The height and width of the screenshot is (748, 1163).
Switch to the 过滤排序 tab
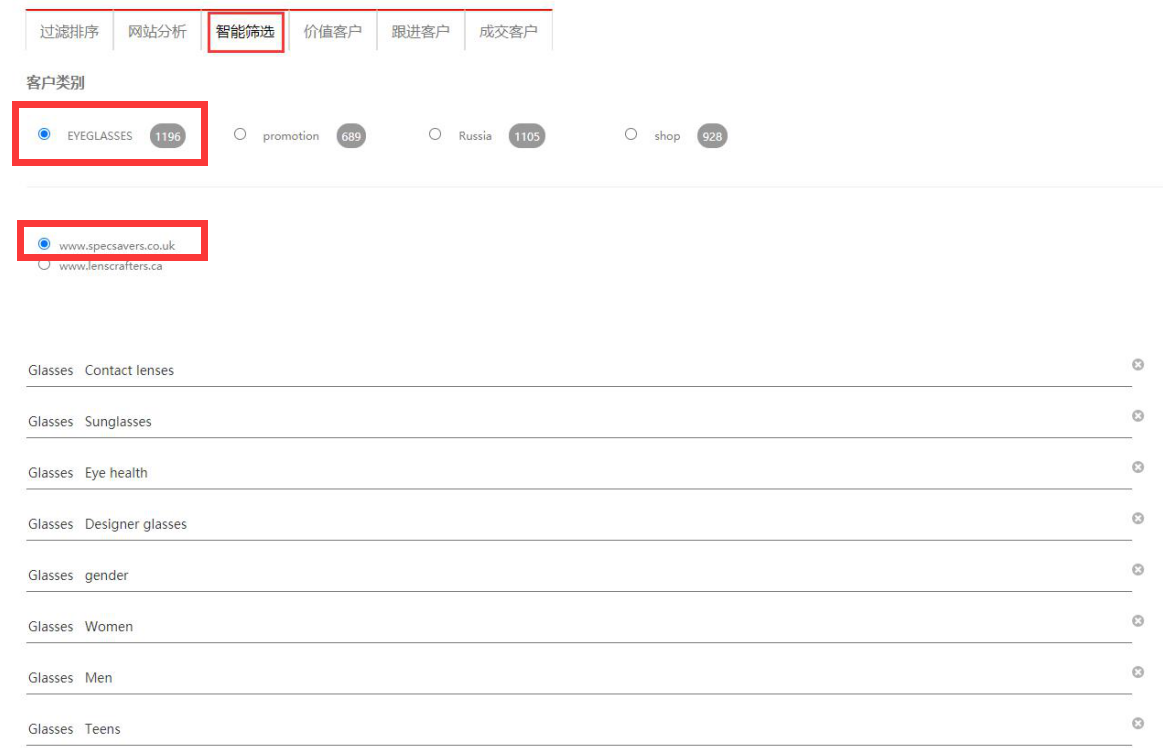coord(69,31)
